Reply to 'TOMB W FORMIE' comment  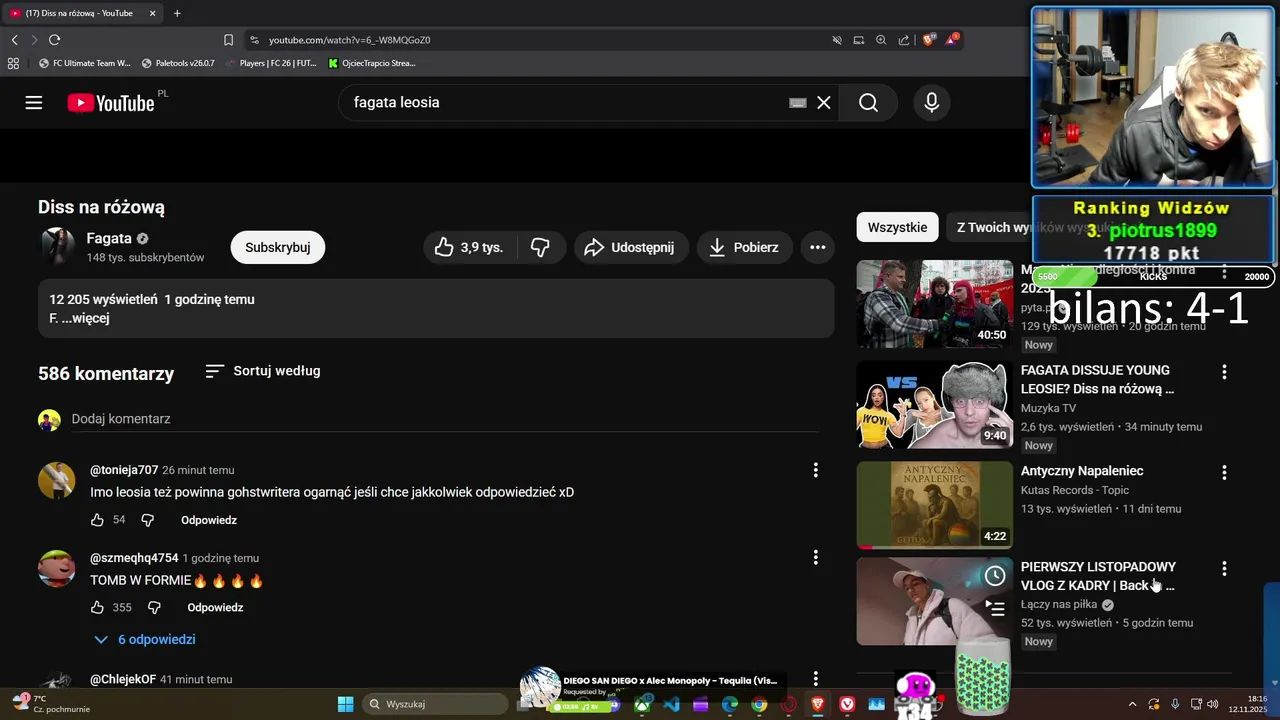215,607
